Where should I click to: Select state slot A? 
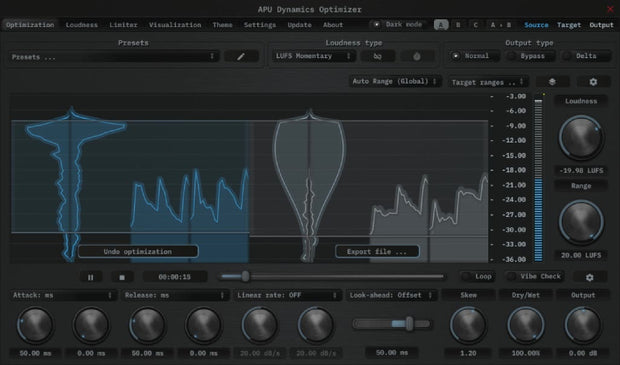[441, 25]
